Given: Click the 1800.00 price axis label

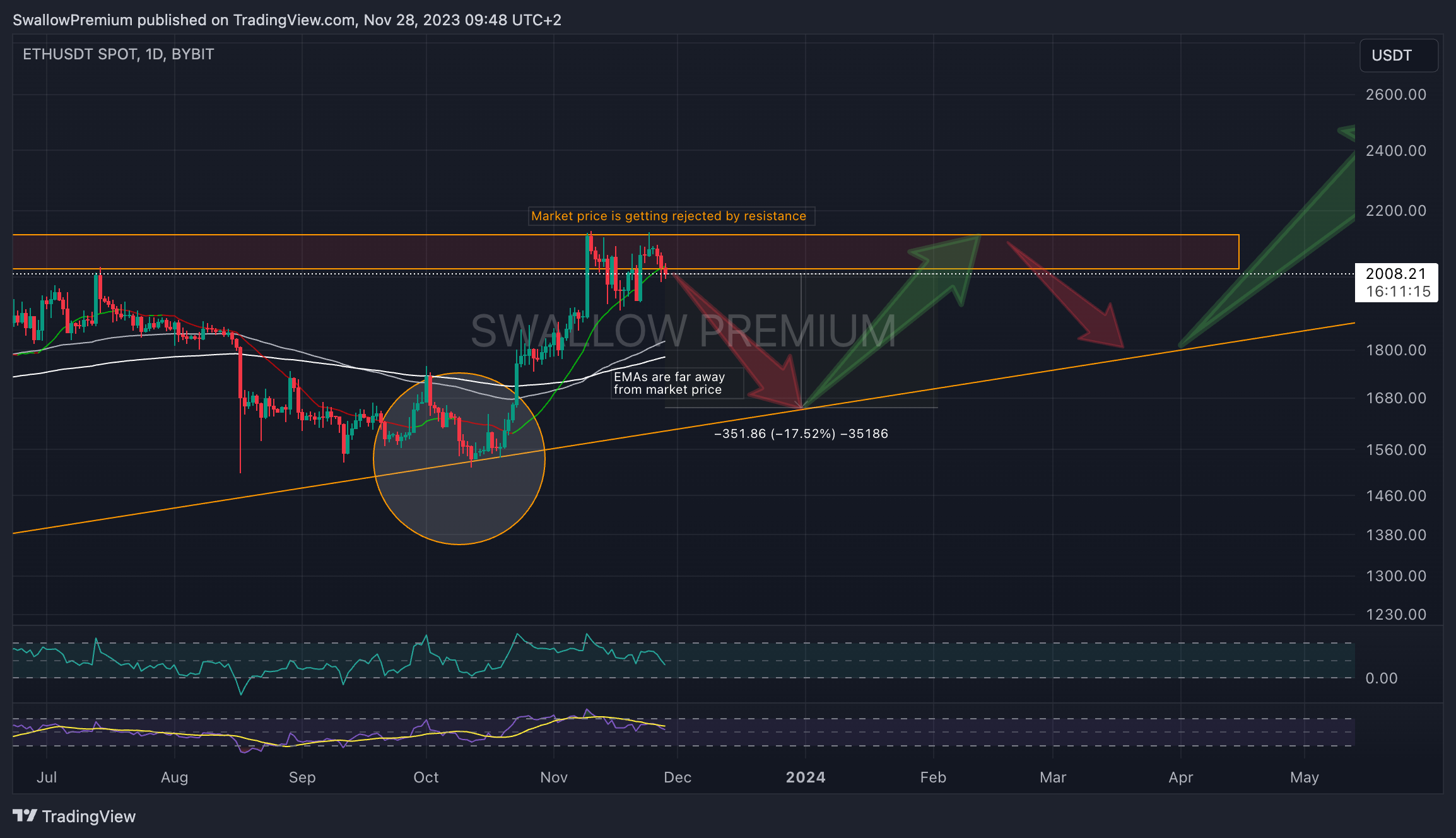Looking at the screenshot, I should 1395,350.
